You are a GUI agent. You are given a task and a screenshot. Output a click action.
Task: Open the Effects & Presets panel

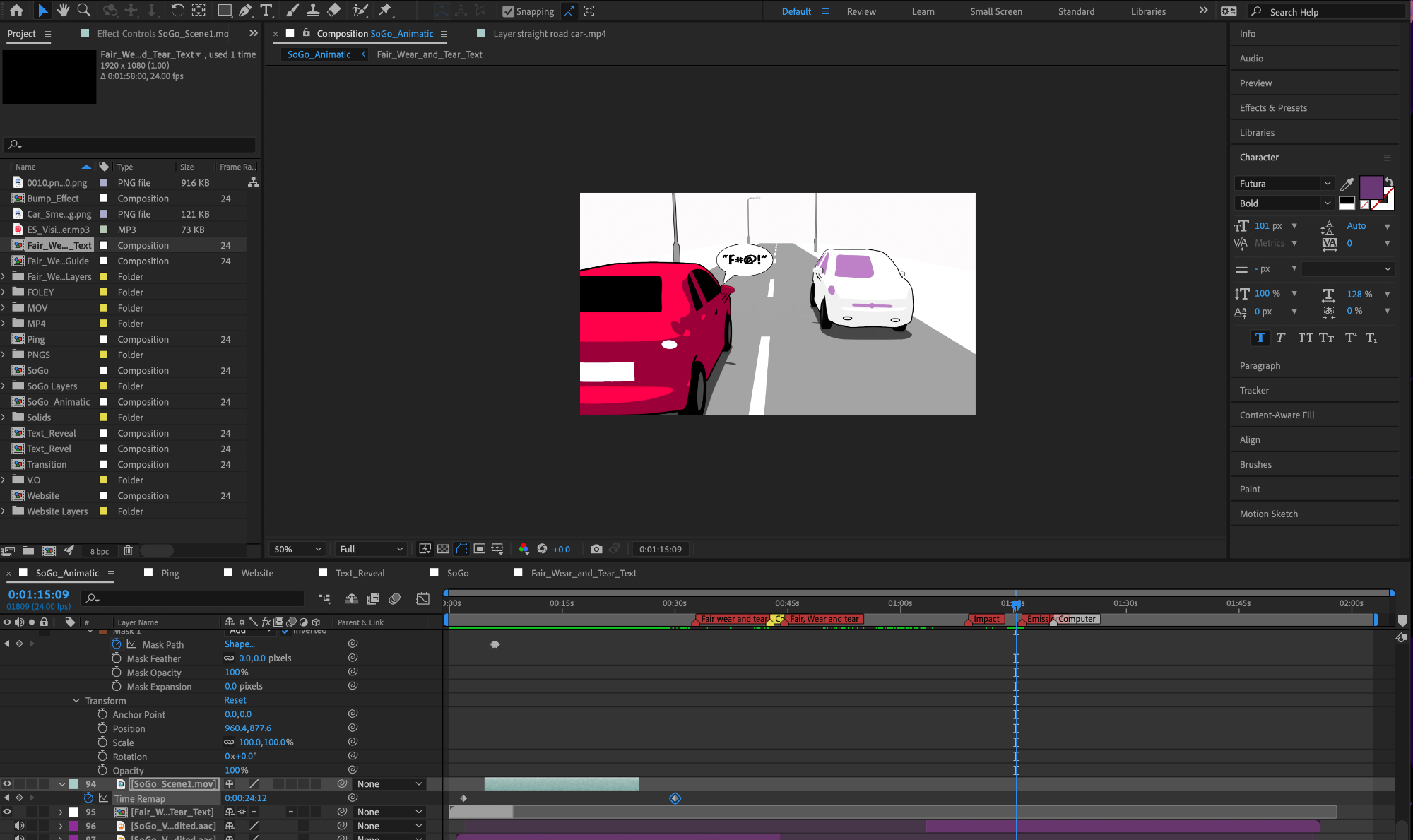1273,107
